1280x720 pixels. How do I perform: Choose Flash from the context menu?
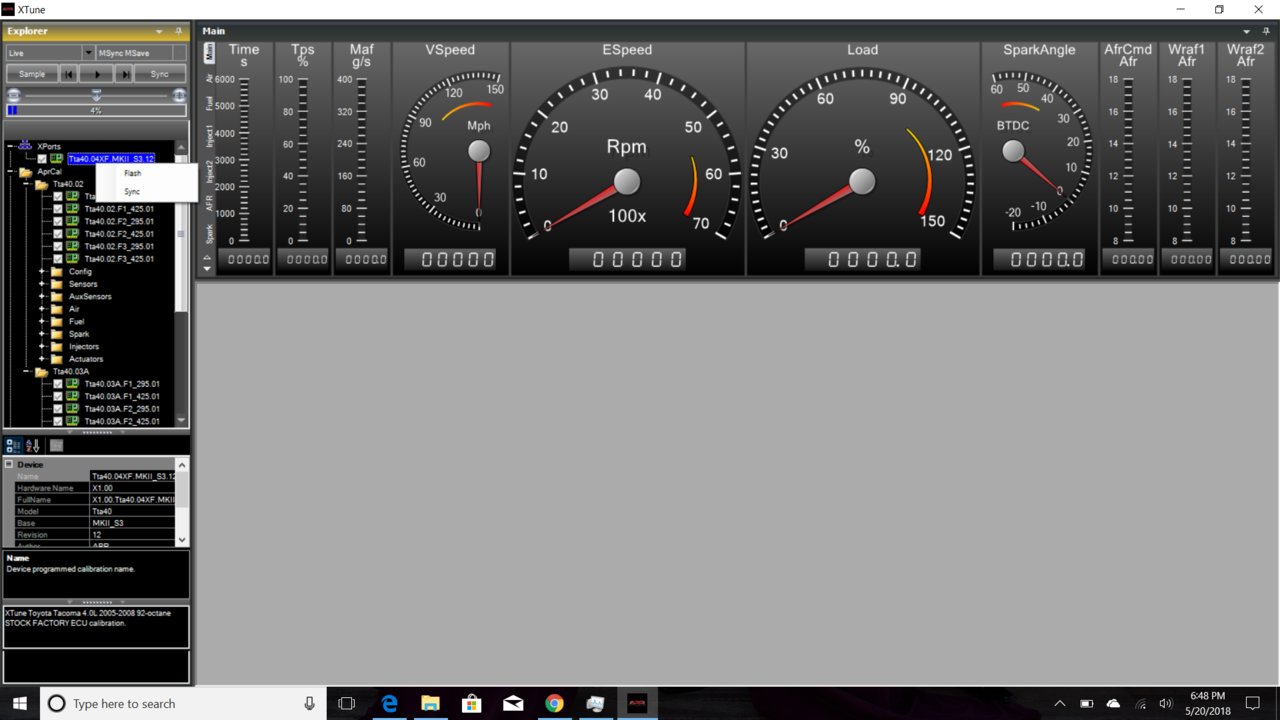(x=146, y=173)
